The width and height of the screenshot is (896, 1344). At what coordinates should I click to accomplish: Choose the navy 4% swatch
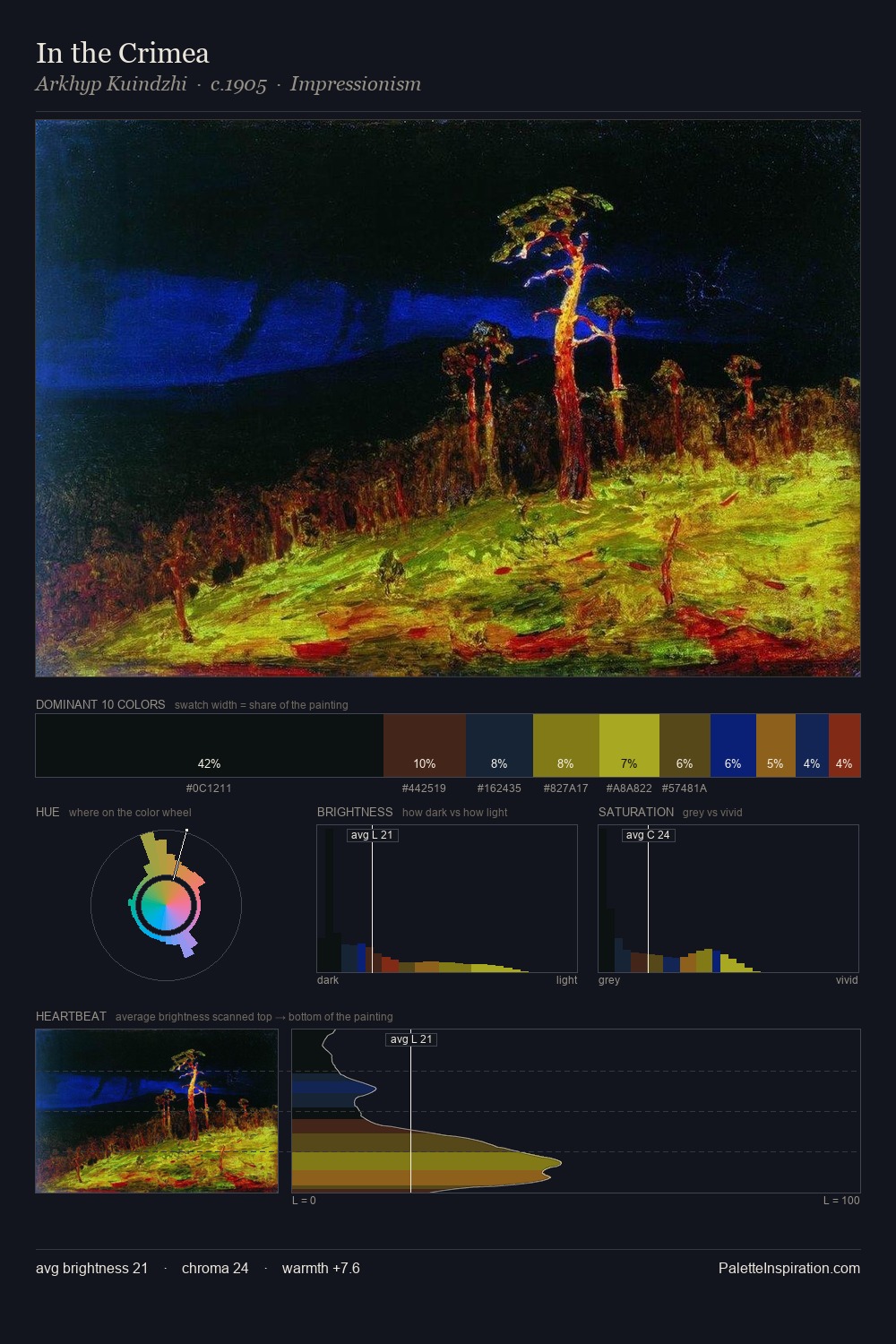[812, 745]
